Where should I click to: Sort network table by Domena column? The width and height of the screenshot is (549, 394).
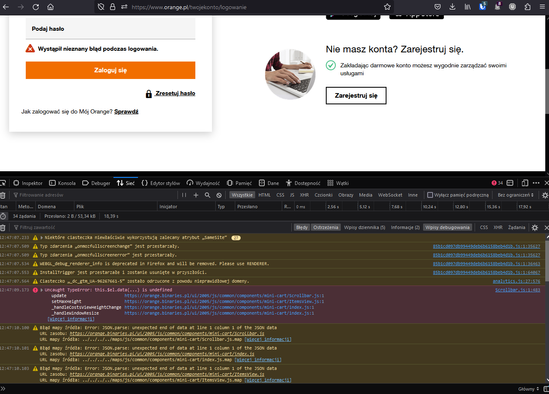(x=54, y=207)
